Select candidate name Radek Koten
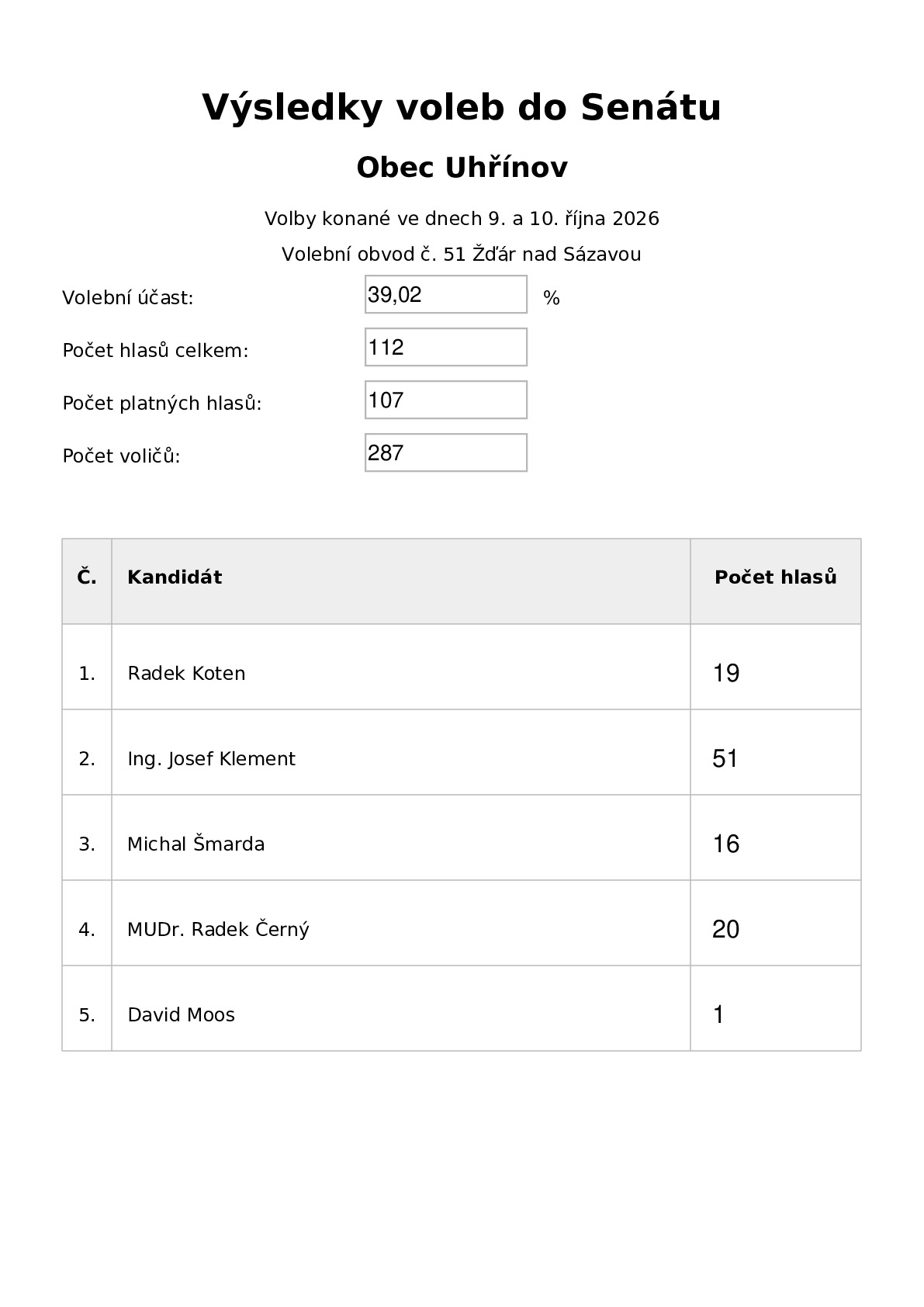The image size is (924, 1307). [x=186, y=673]
